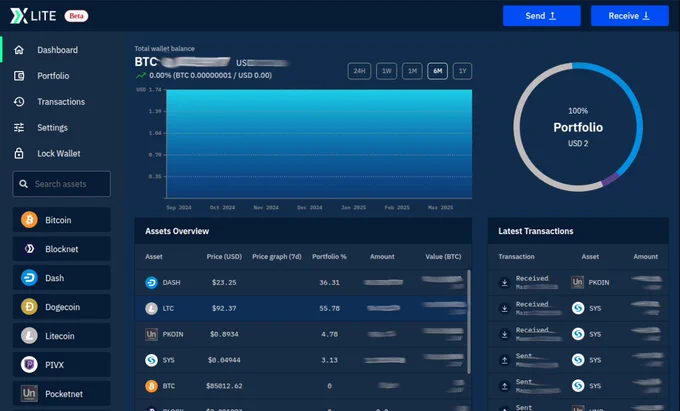Open the Litecoin asset button
The image size is (680, 411).
62,336
